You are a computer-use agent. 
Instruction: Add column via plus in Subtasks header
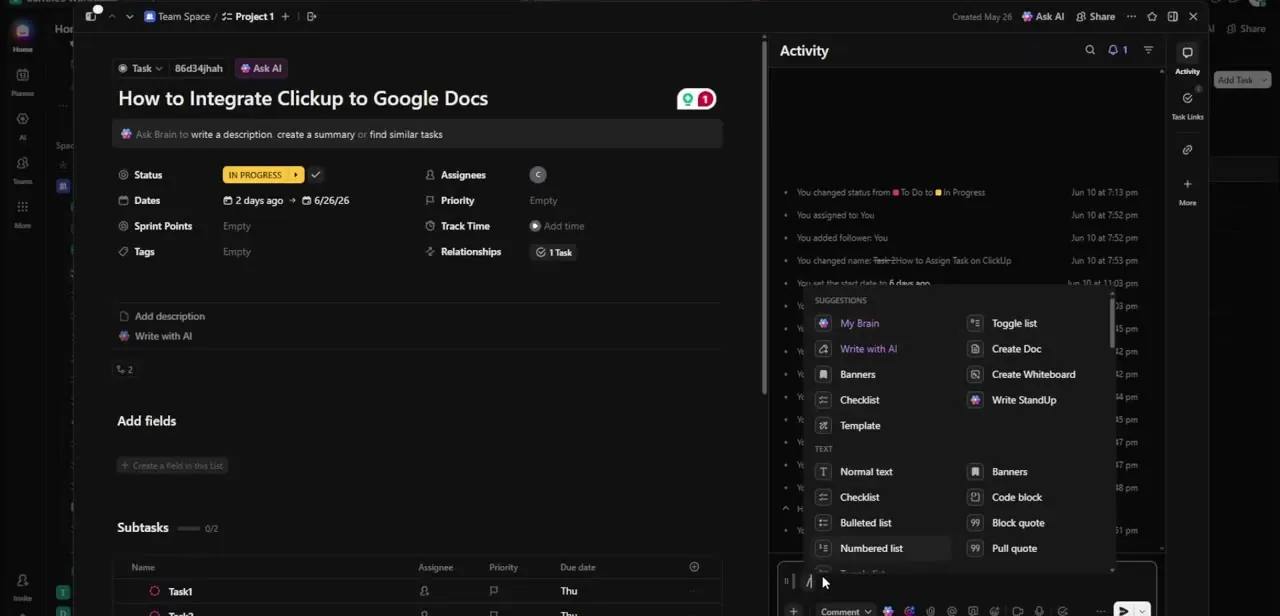point(694,567)
